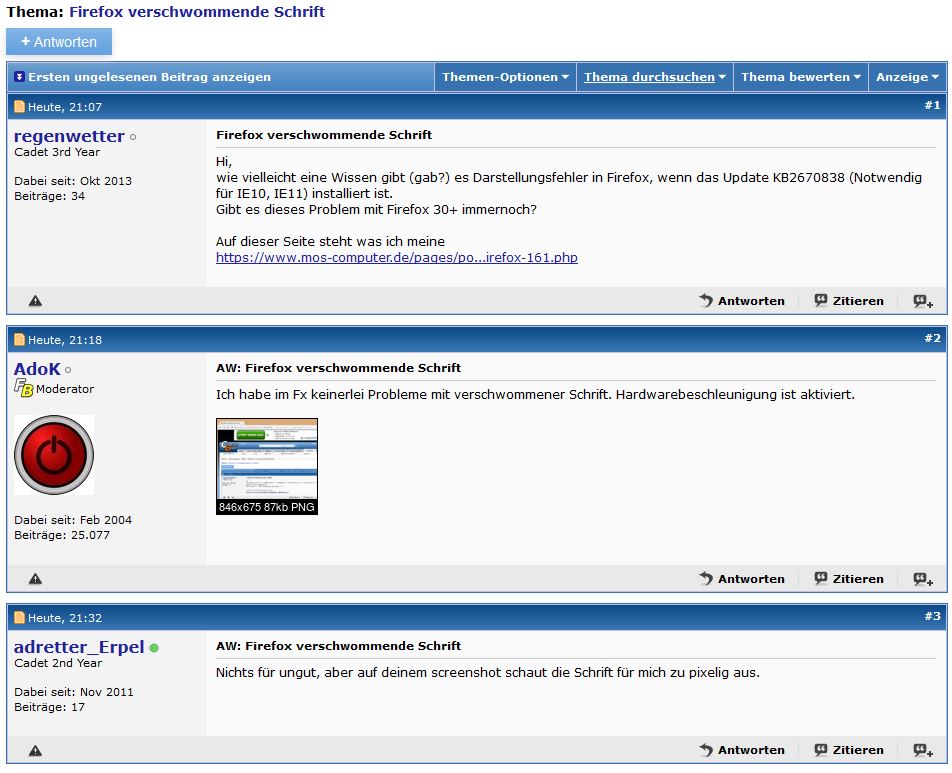Click 'Dabei seit: Okt 2013' text
This screenshot has height=773, width=952.
click(x=73, y=181)
